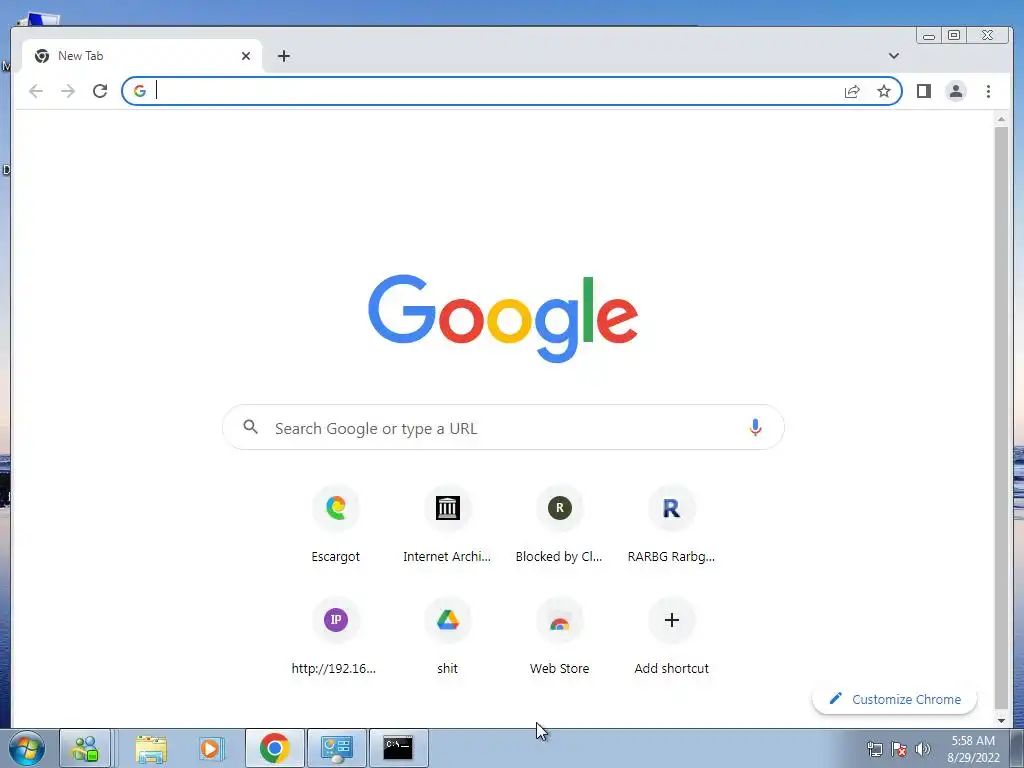Image resolution: width=1024 pixels, height=768 pixels.
Task: Close the New Tab tab
Action: (x=246, y=56)
